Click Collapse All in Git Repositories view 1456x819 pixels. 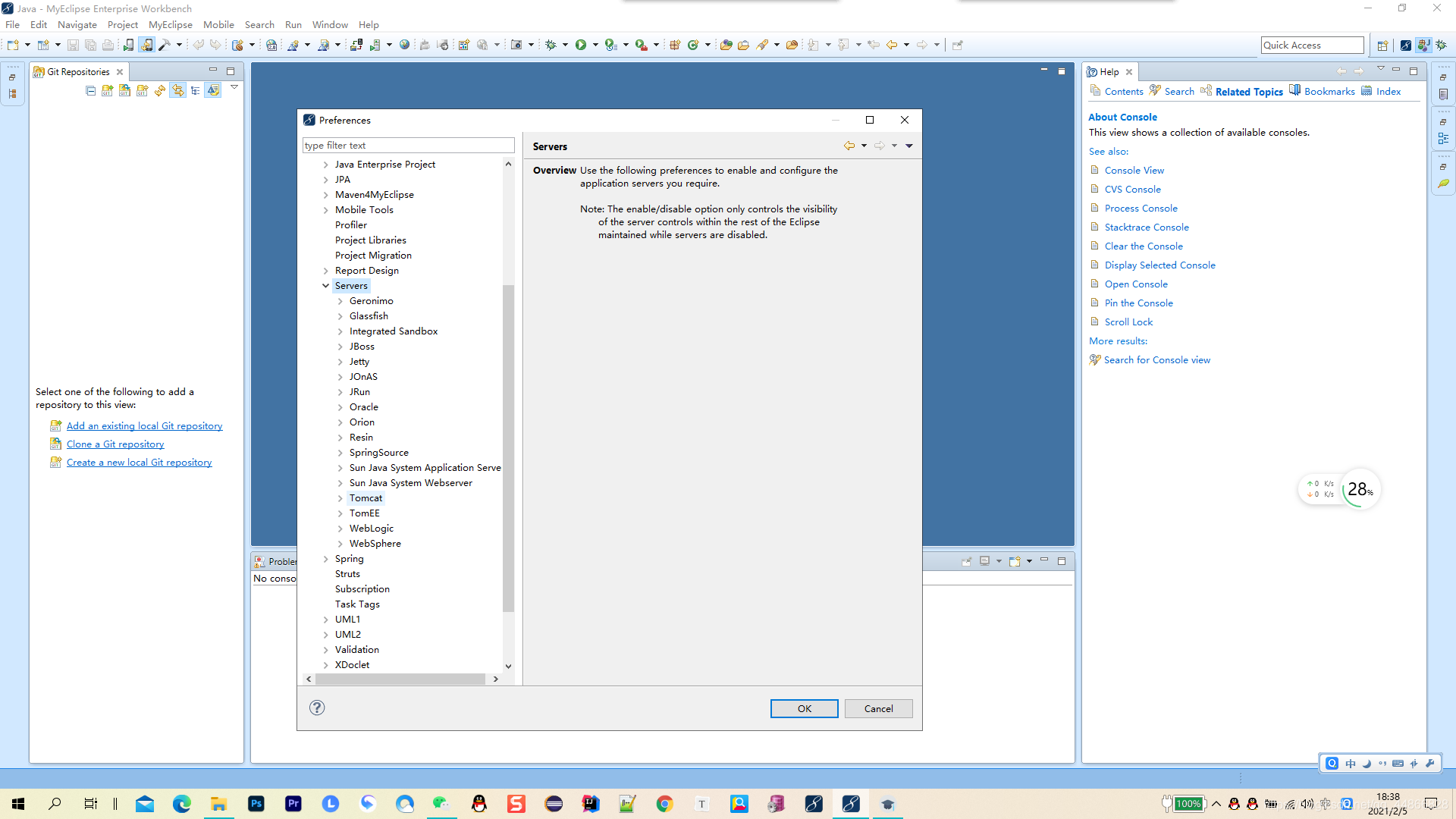point(91,90)
